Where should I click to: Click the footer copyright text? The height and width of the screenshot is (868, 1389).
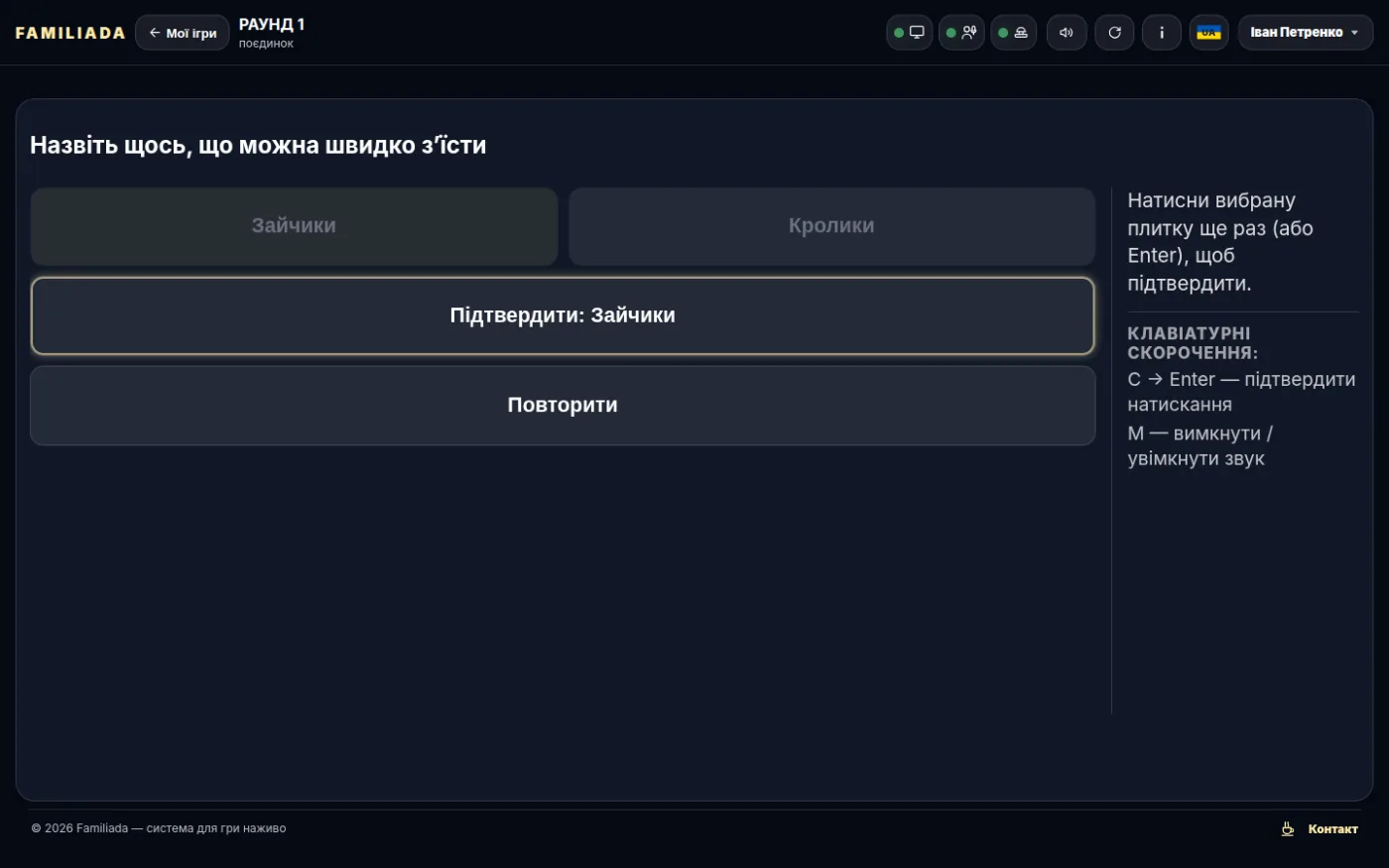[159, 828]
